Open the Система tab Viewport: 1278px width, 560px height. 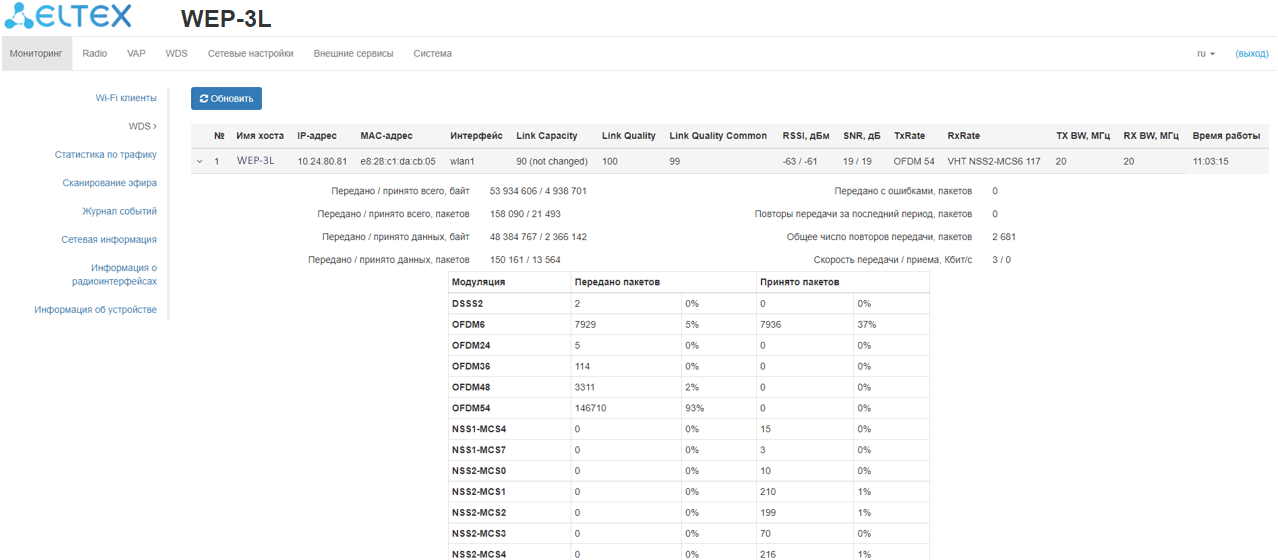click(432, 54)
